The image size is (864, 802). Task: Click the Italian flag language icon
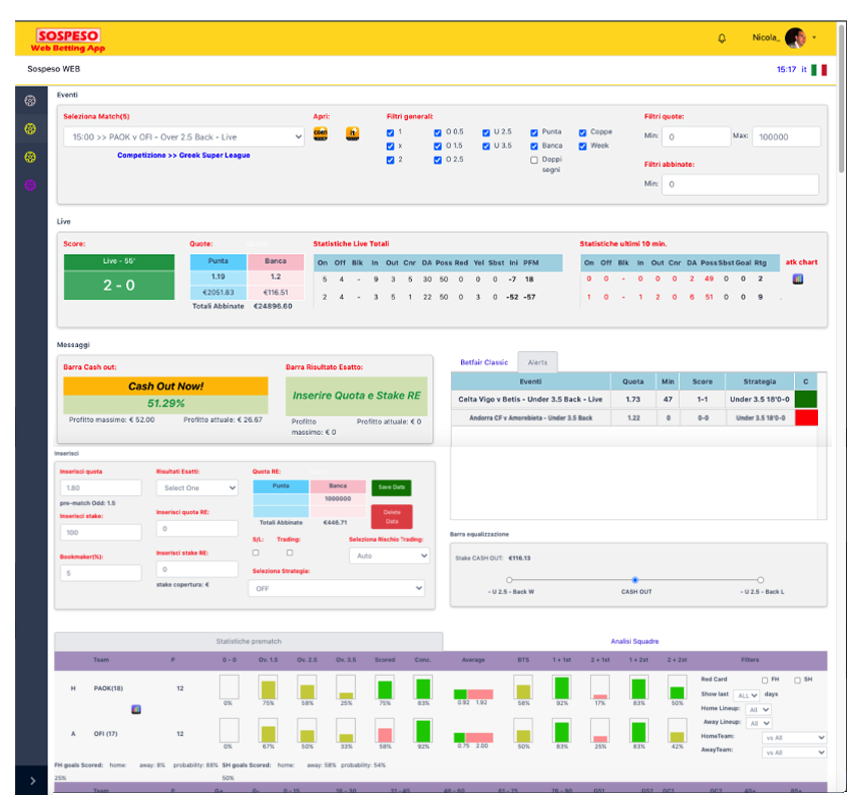point(819,70)
